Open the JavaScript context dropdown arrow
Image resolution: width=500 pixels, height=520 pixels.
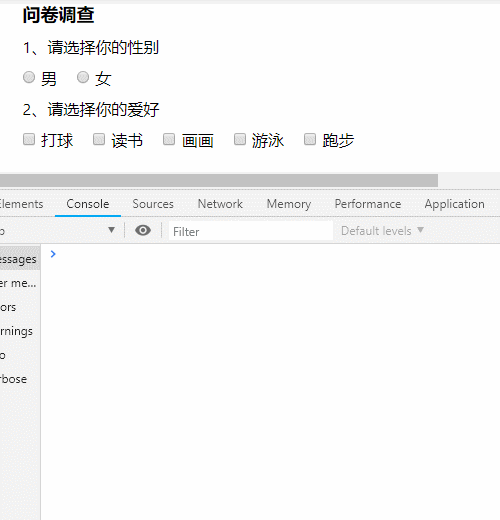(112, 230)
